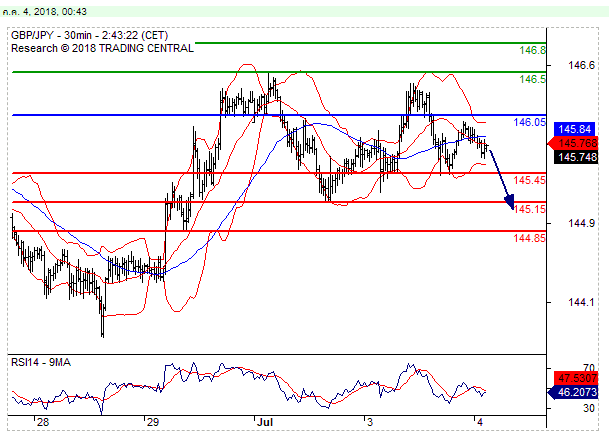Select the 144.85 support level label
609x443 pixels.
(x=529, y=238)
